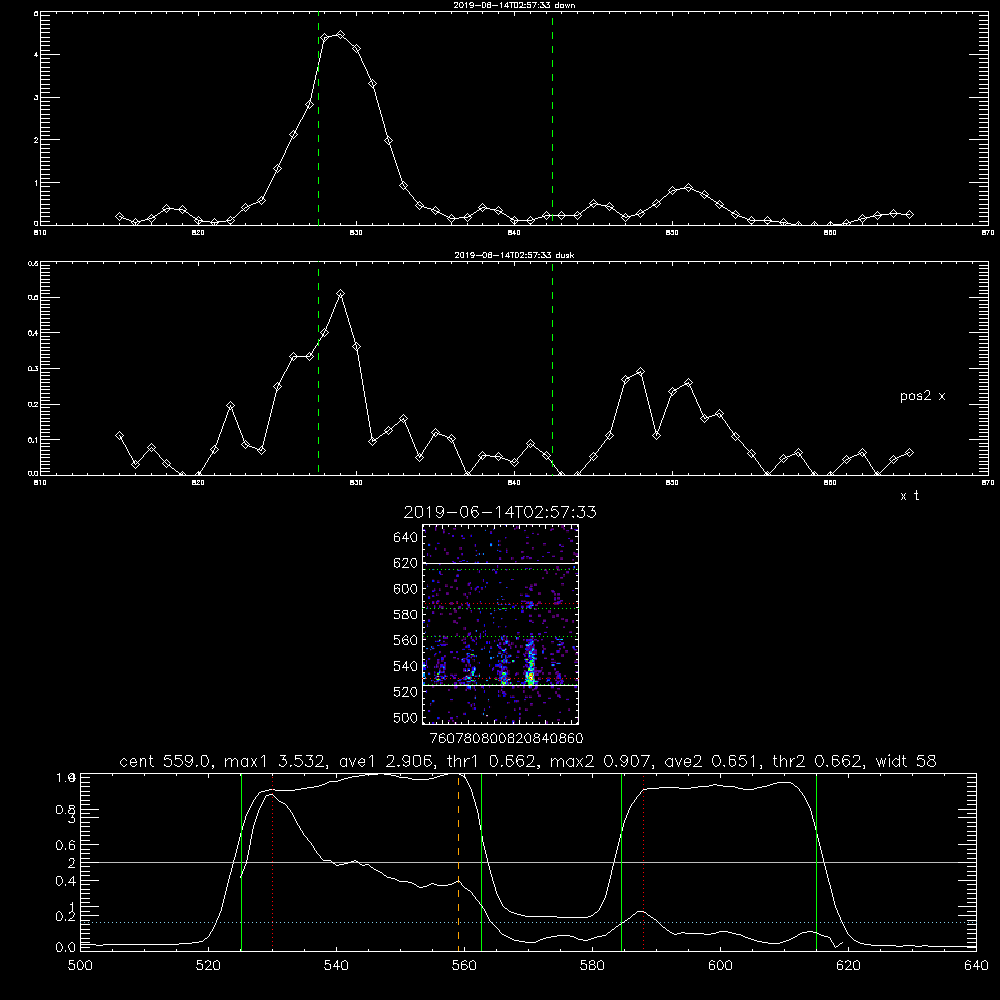
Task: Click heatmap y-axis label 520
Action: pyautogui.click(x=406, y=692)
